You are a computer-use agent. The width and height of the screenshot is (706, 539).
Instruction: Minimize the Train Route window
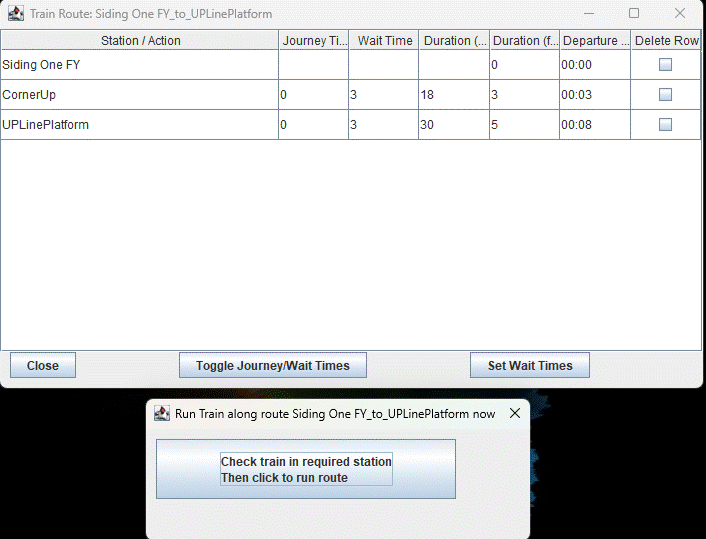588,14
